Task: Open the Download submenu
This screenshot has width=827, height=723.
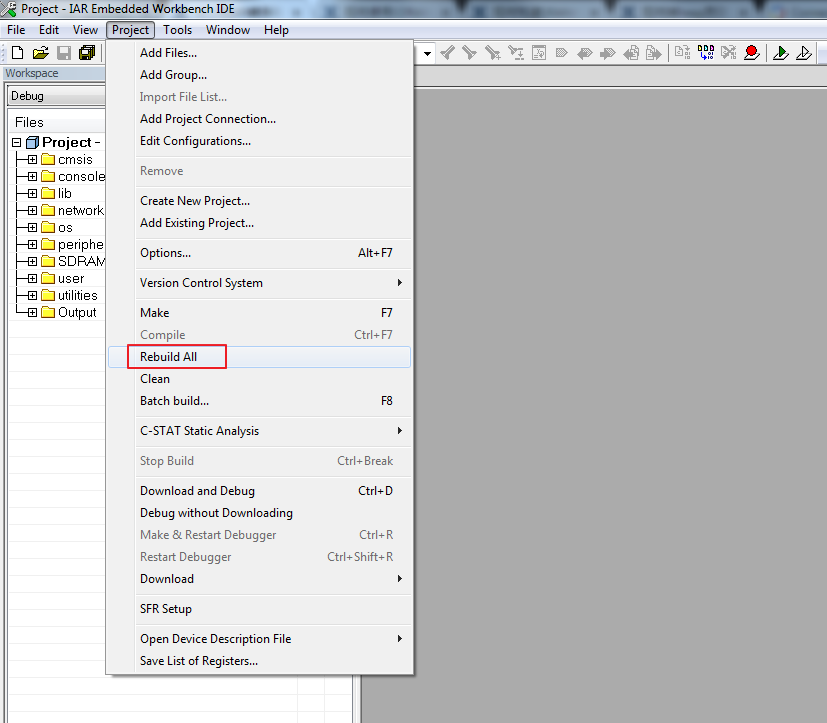Action: 259,579
